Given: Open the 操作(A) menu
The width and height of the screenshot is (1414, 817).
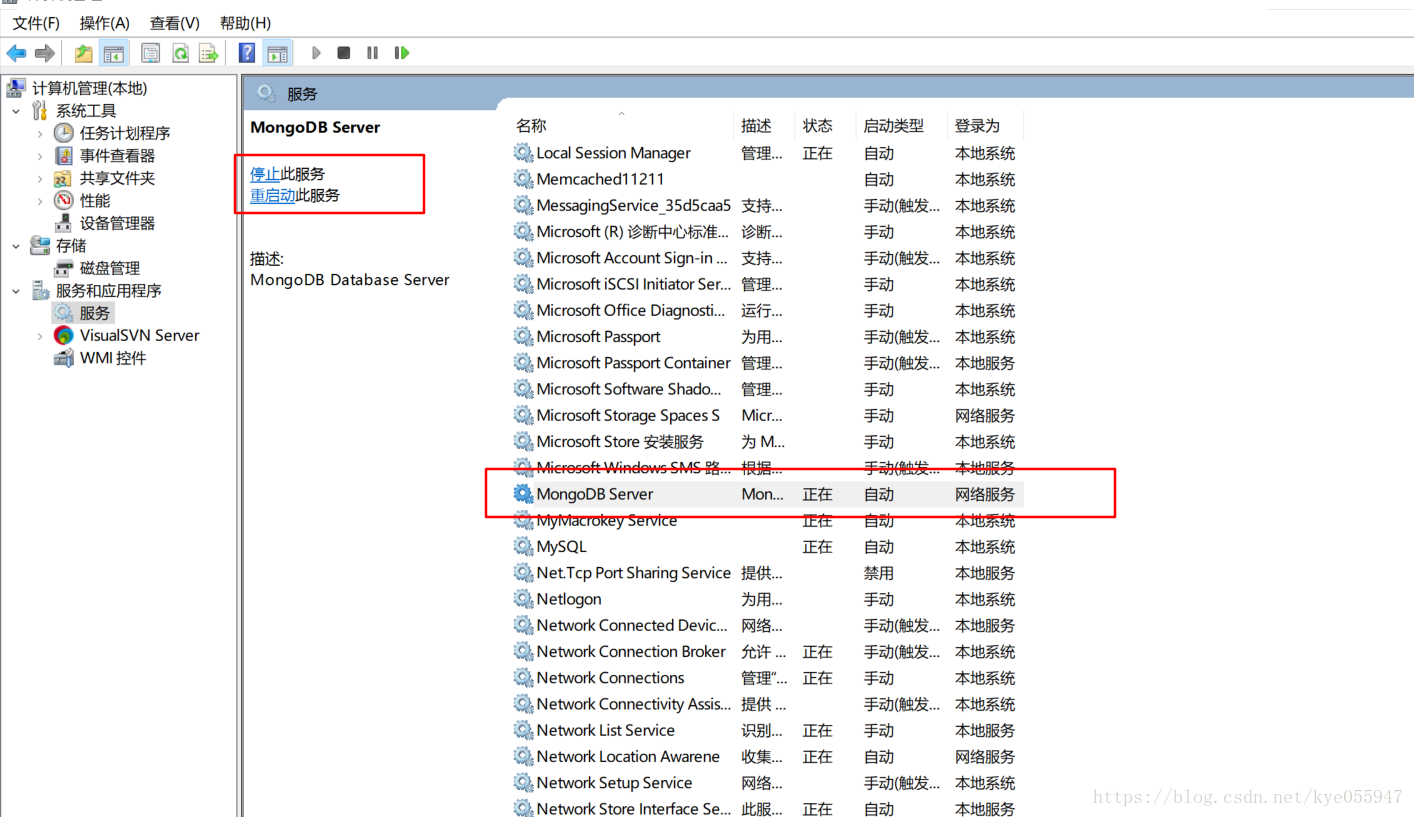Looking at the screenshot, I should click(105, 23).
